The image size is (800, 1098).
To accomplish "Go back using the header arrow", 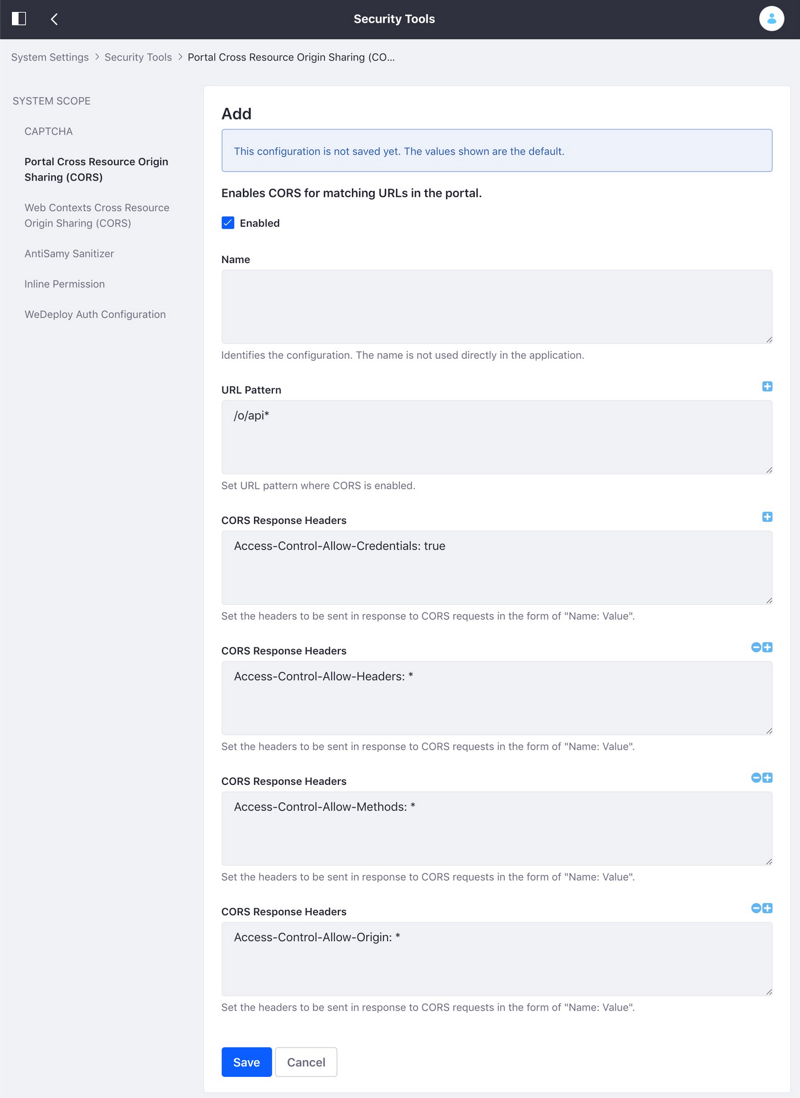I will [x=54, y=19].
